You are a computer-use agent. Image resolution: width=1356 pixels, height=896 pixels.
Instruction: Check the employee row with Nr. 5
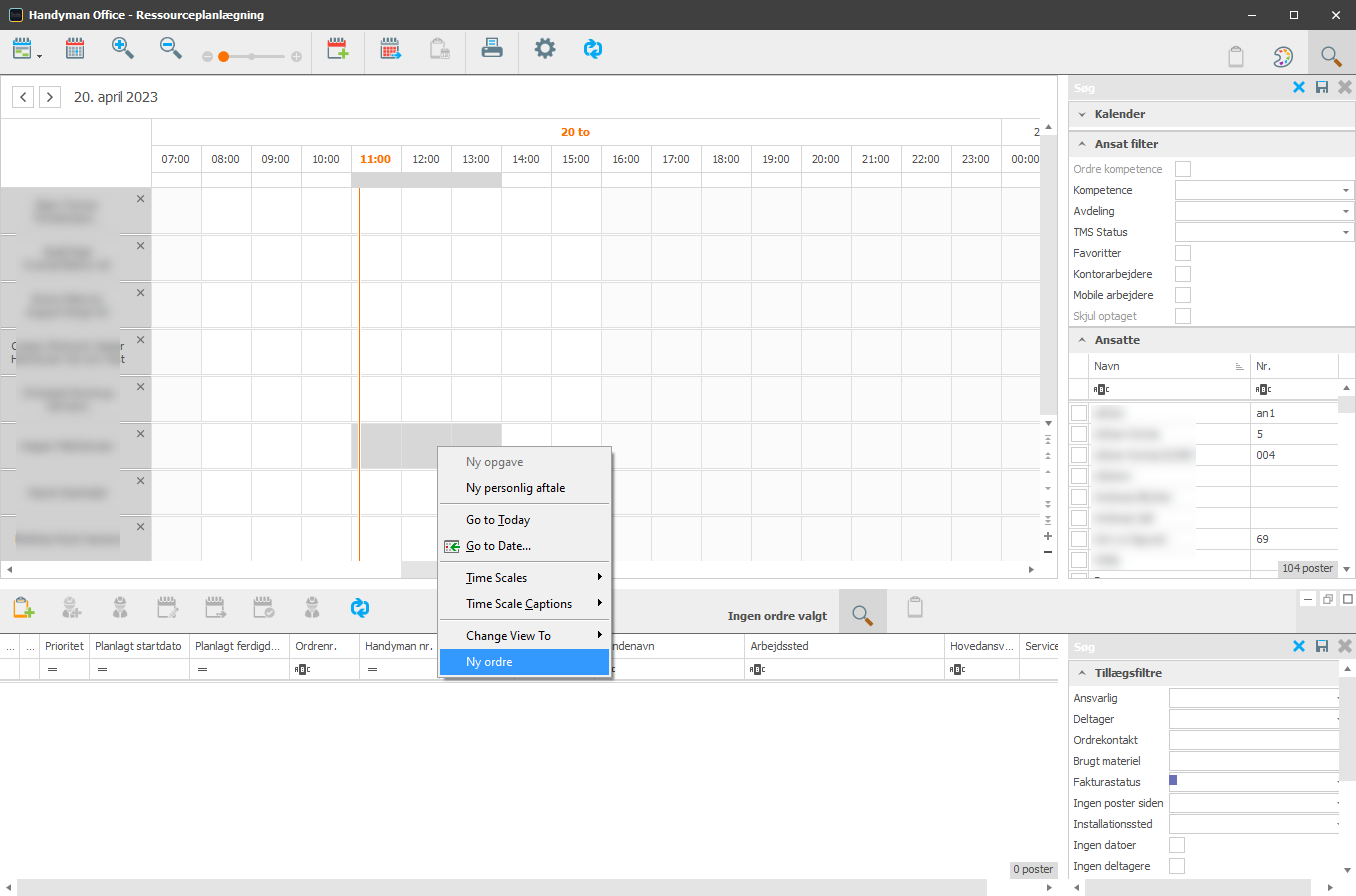click(x=1079, y=434)
